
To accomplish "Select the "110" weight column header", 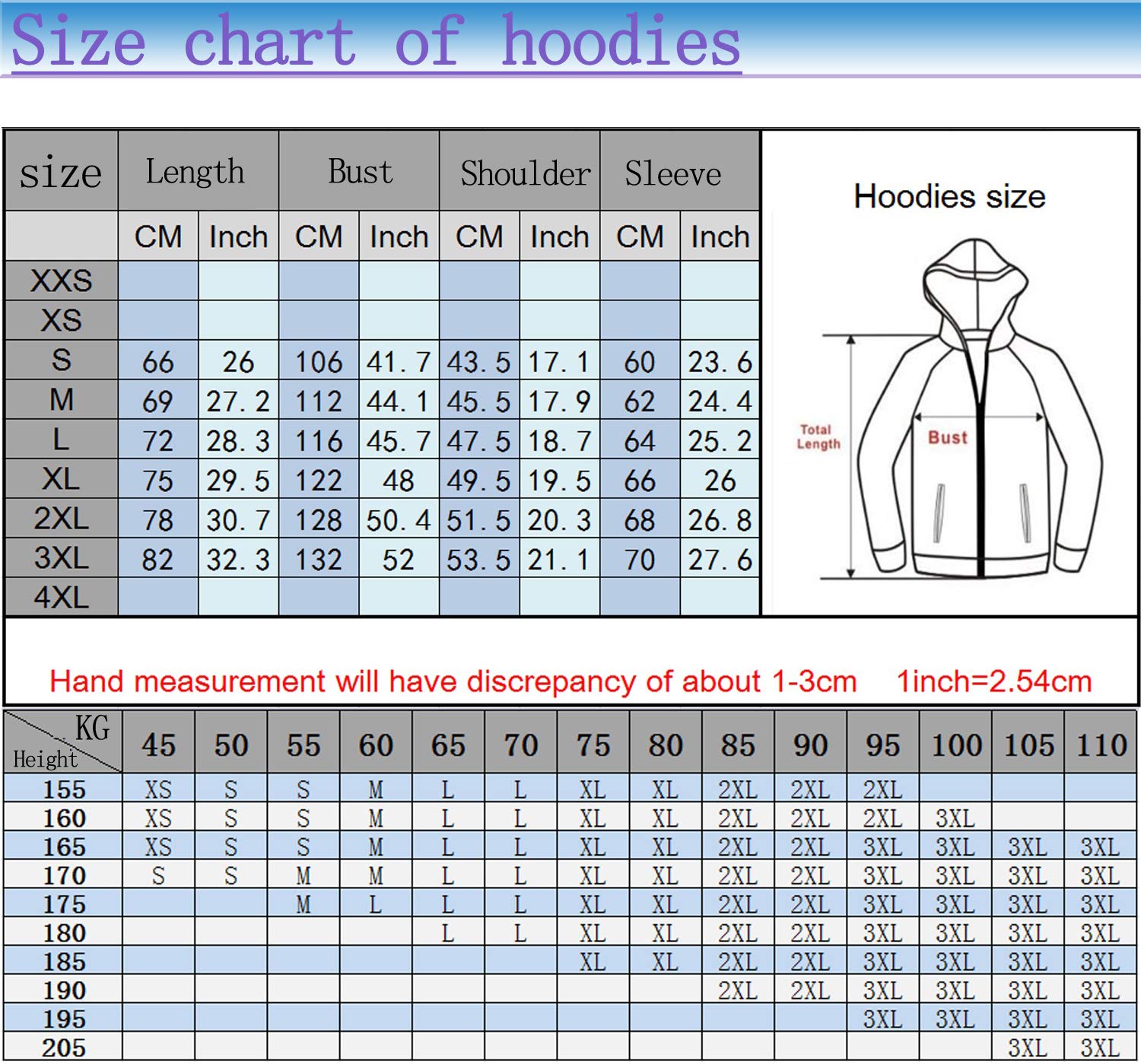I will pos(1101,745).
